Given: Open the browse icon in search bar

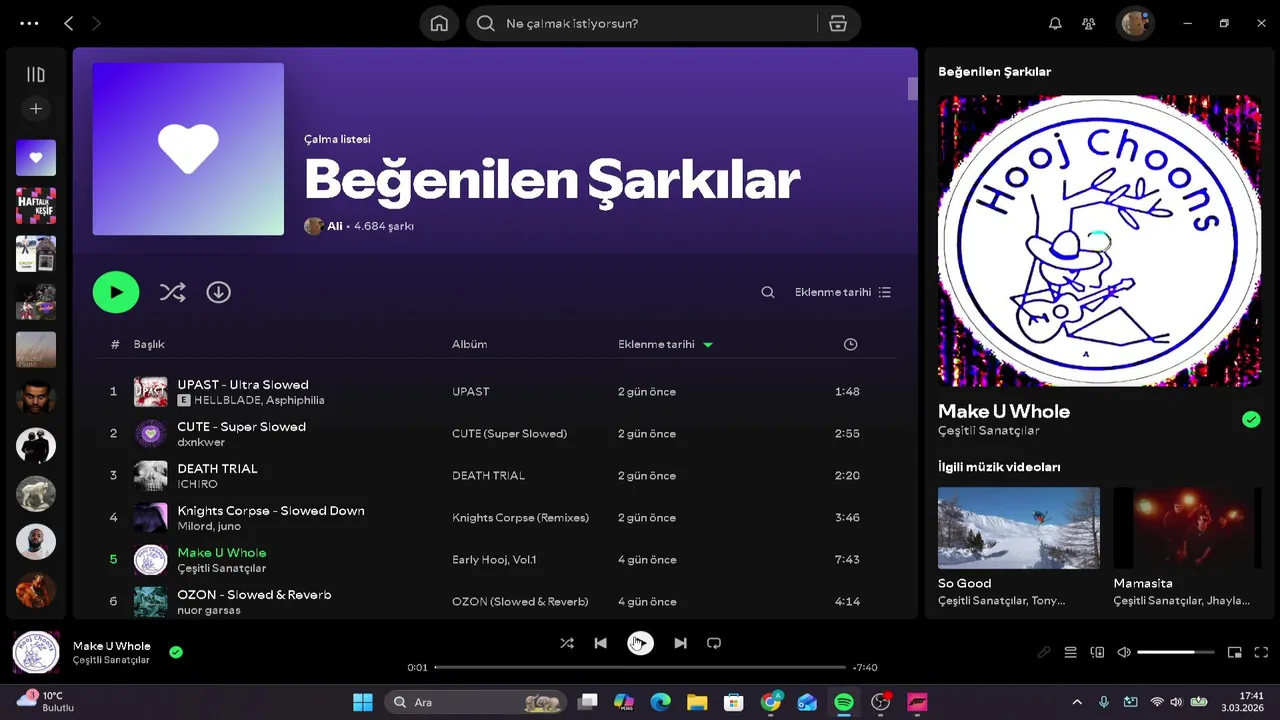Looking at the screenshot, I should click(x=838, y=23).
